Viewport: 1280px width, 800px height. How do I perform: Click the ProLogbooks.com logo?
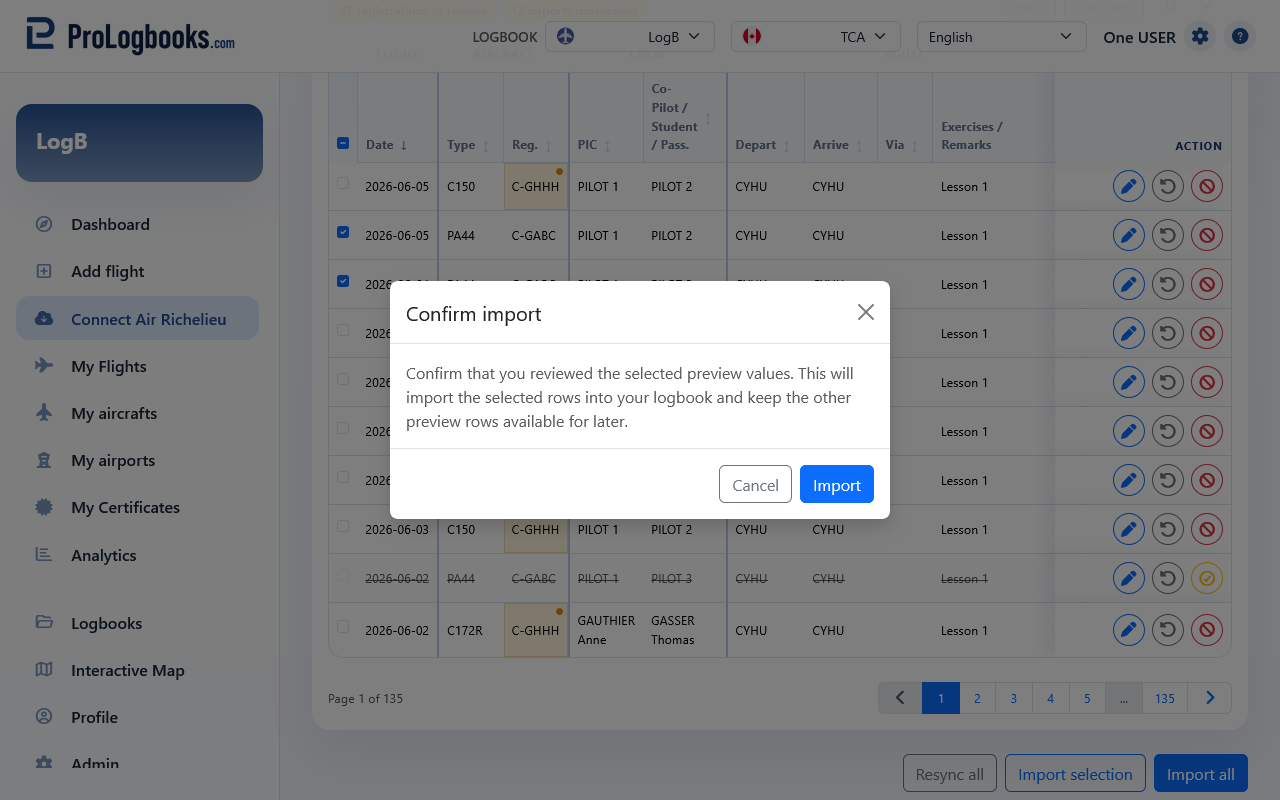[131, 36]
